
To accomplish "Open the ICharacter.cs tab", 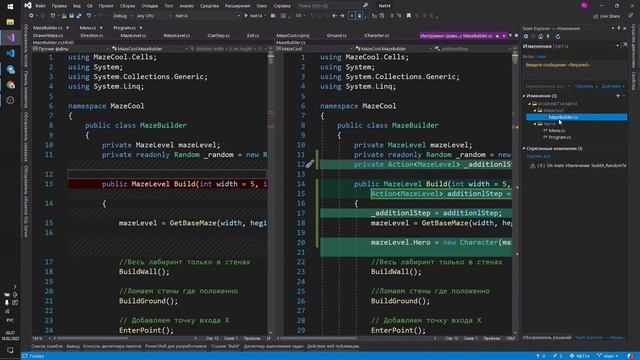I will point(376,36).
